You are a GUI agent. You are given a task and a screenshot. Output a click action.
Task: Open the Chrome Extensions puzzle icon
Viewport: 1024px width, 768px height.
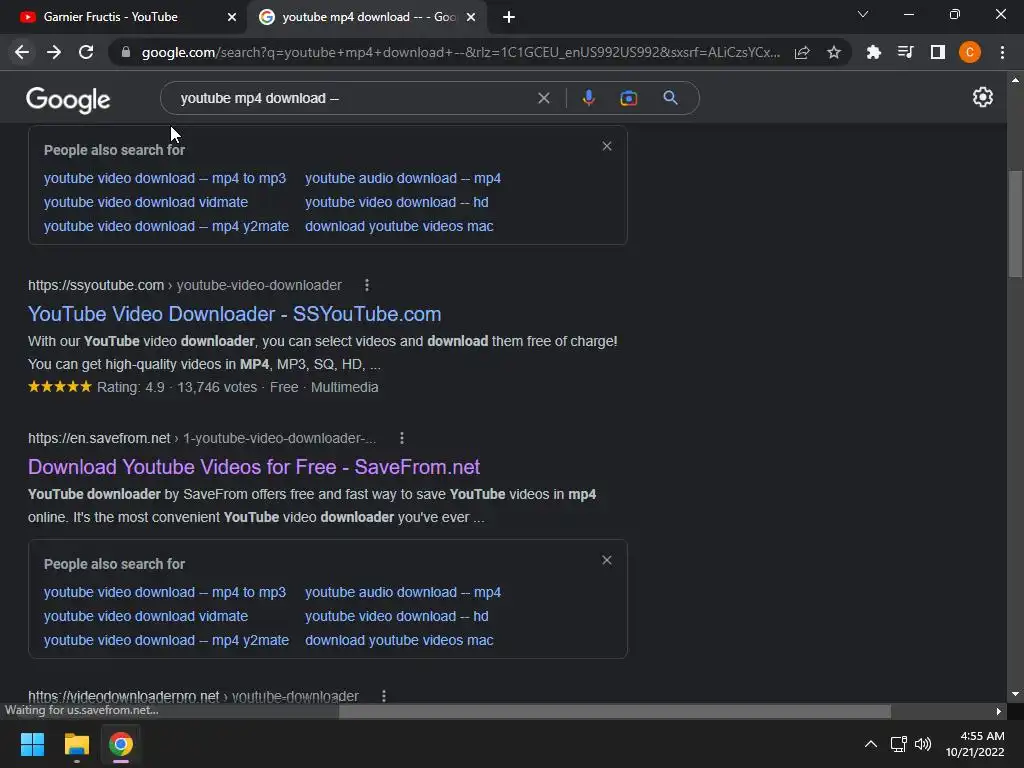pos(873,52)
